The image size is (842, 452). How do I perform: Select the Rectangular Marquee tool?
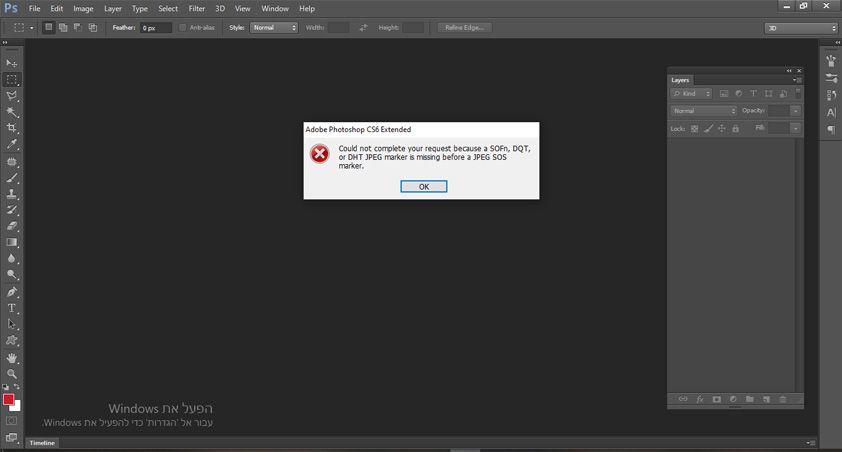click(11, 79)
